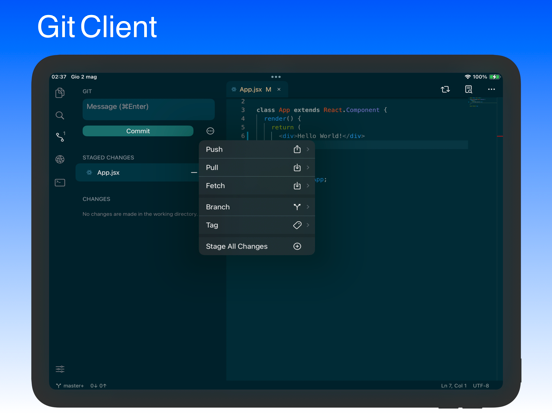Screen dimensions: 552x414
Task: Select Fetch from the git menu
Action: pyautogui.click(x=257, y=186)
